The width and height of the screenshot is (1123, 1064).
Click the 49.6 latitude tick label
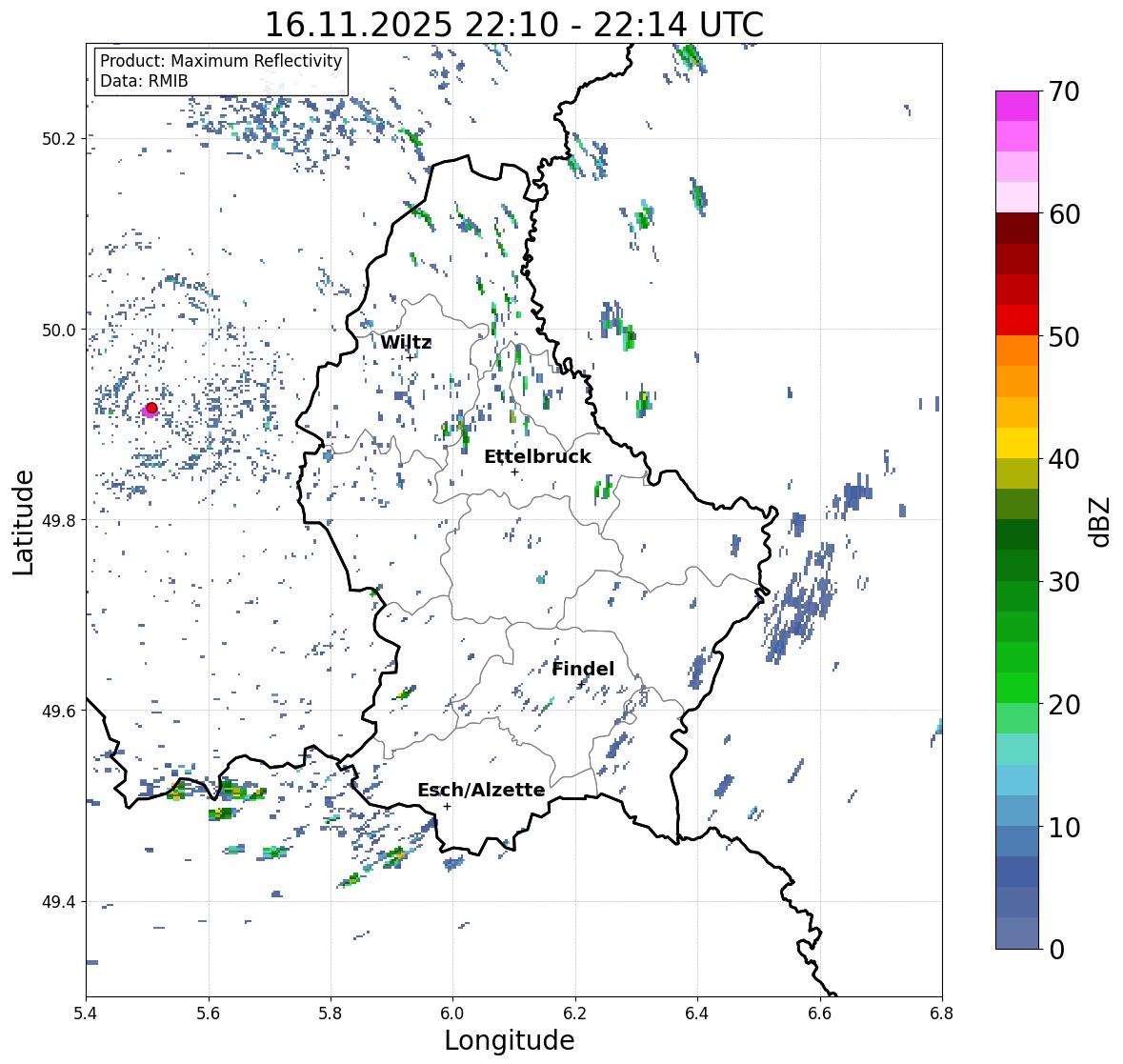[59, 711]
